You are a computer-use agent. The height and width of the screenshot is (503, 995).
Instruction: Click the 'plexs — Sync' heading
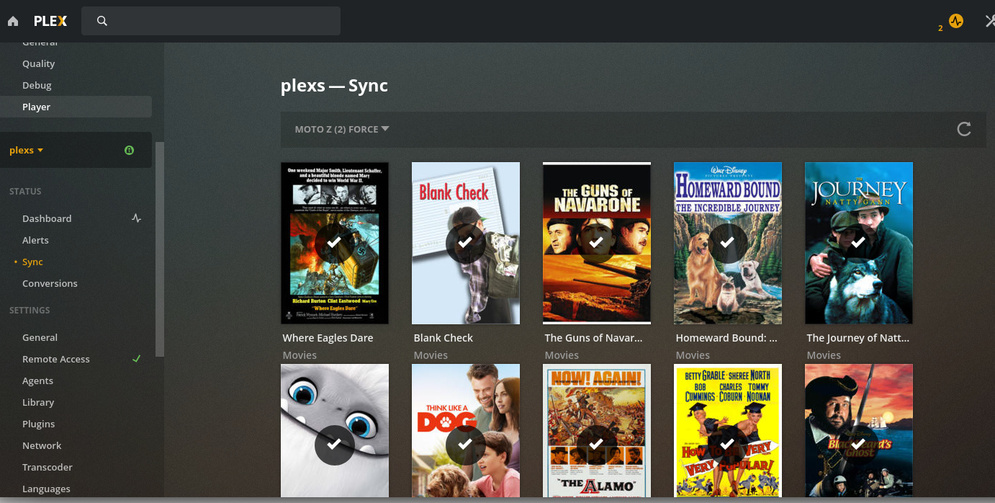tap(334, 86)
